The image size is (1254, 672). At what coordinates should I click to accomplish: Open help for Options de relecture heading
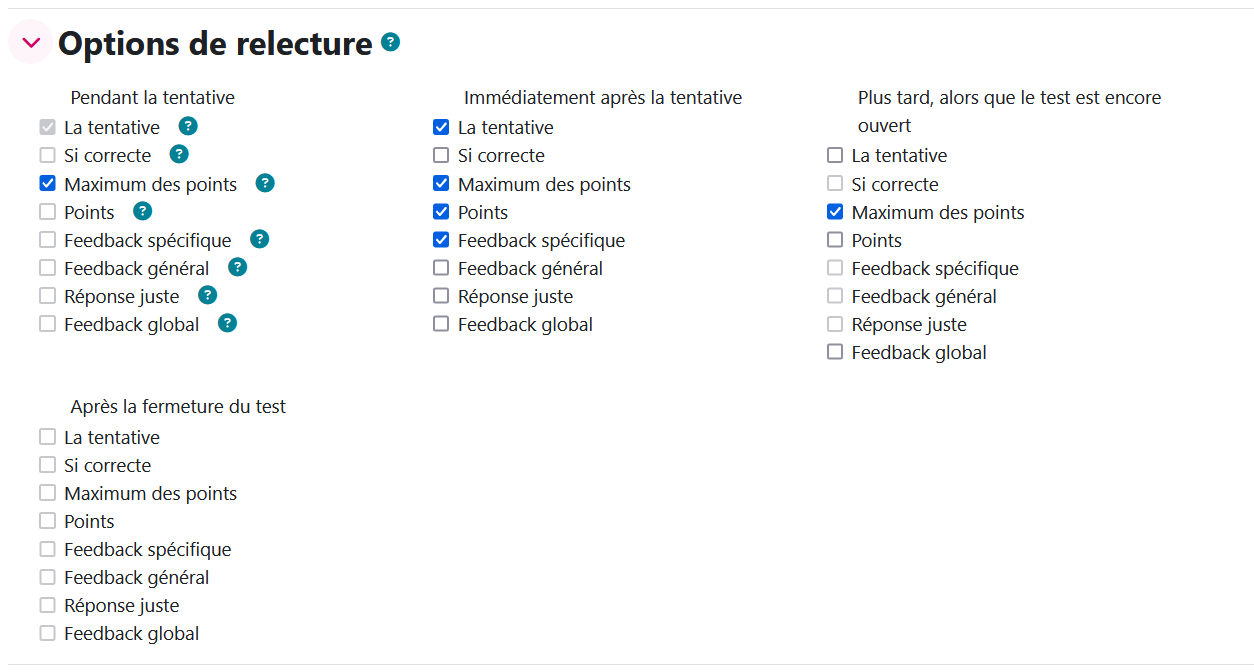click(x=391, y=42)
